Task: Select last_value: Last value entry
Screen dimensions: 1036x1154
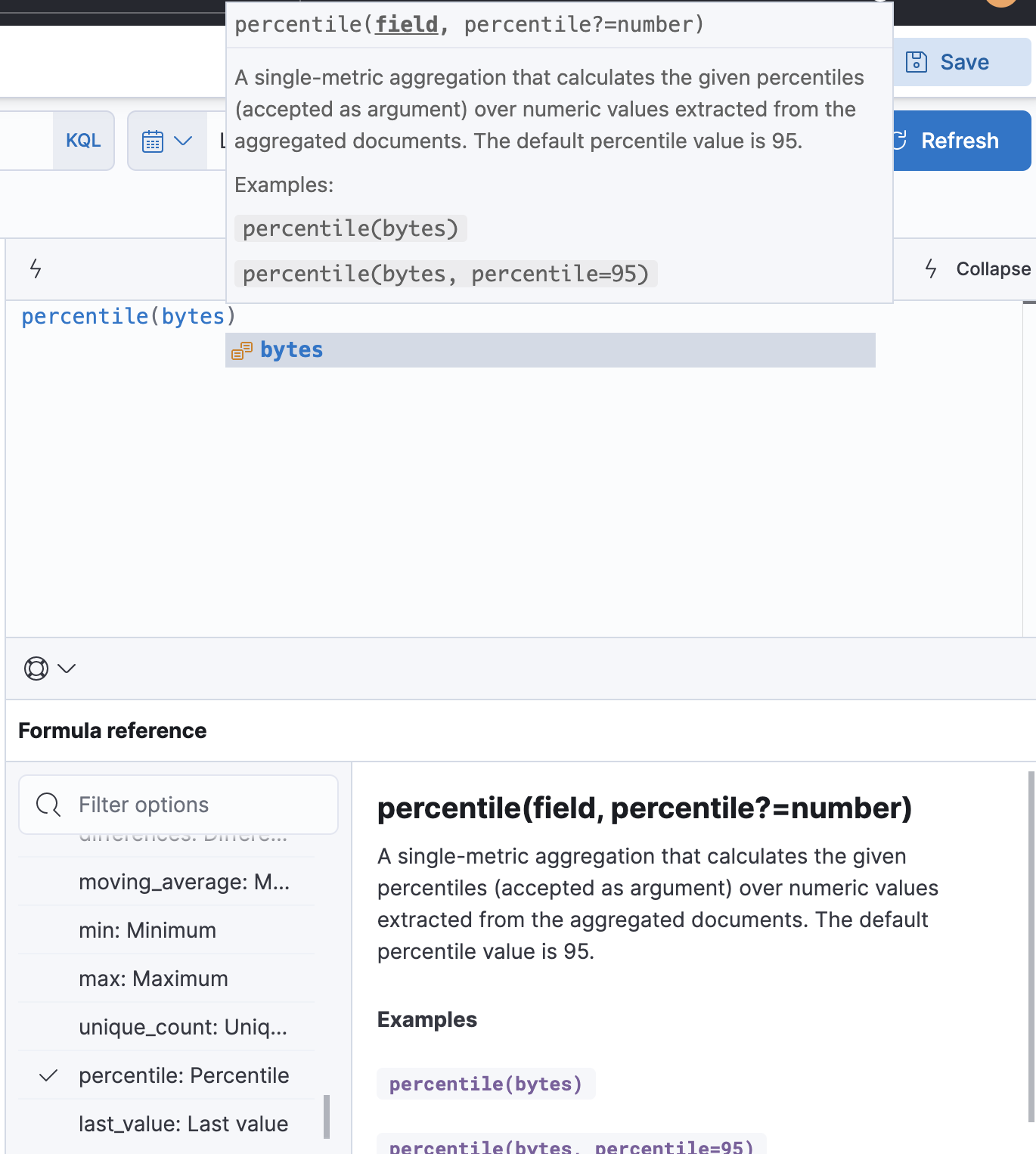Action: (x=183, y=1124)
